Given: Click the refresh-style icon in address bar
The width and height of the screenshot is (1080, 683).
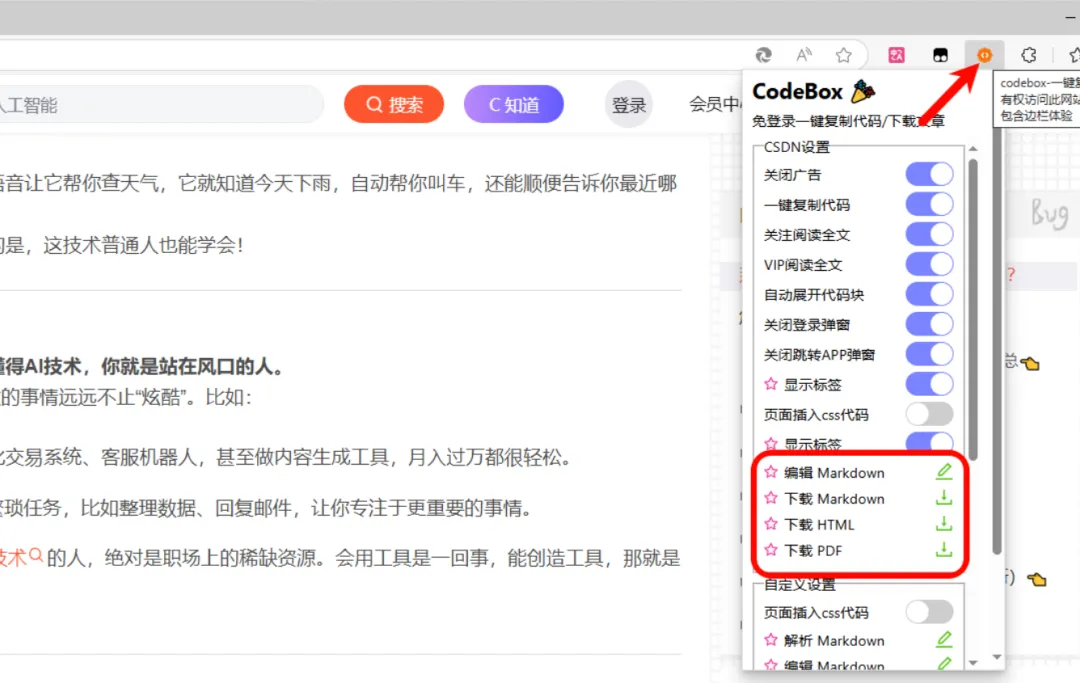Looking at the screenshot, I should click(x=763, y=55).
